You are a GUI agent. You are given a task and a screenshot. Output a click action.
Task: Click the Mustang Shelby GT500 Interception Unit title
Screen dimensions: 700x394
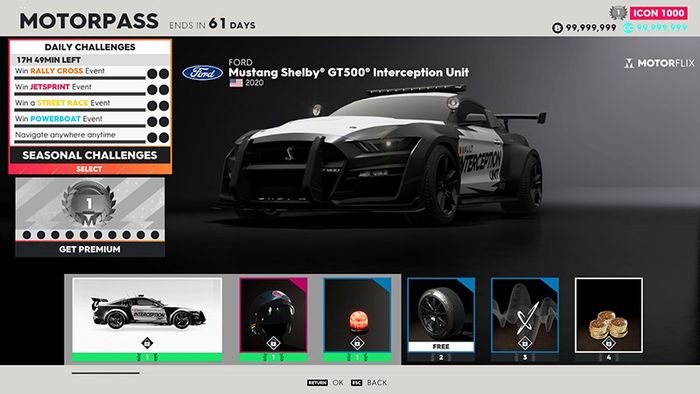click(349, 72)
